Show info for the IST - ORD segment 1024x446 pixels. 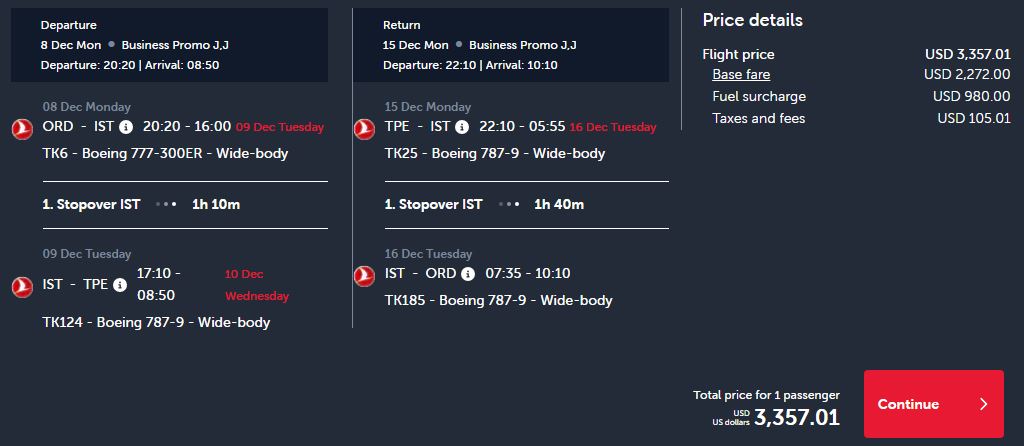(466, 274)
